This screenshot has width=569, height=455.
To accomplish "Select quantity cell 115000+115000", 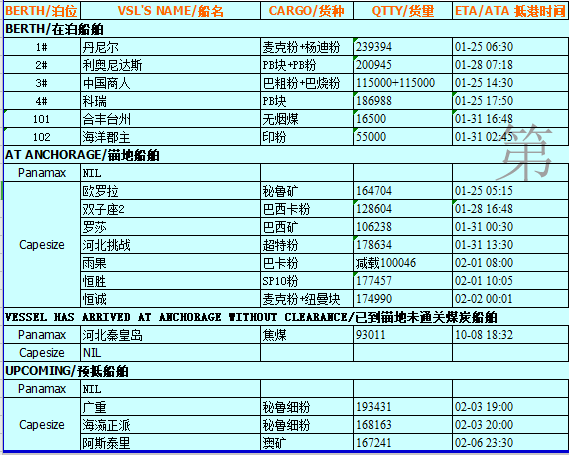I will pyautogui.click(x=403, y=83).
